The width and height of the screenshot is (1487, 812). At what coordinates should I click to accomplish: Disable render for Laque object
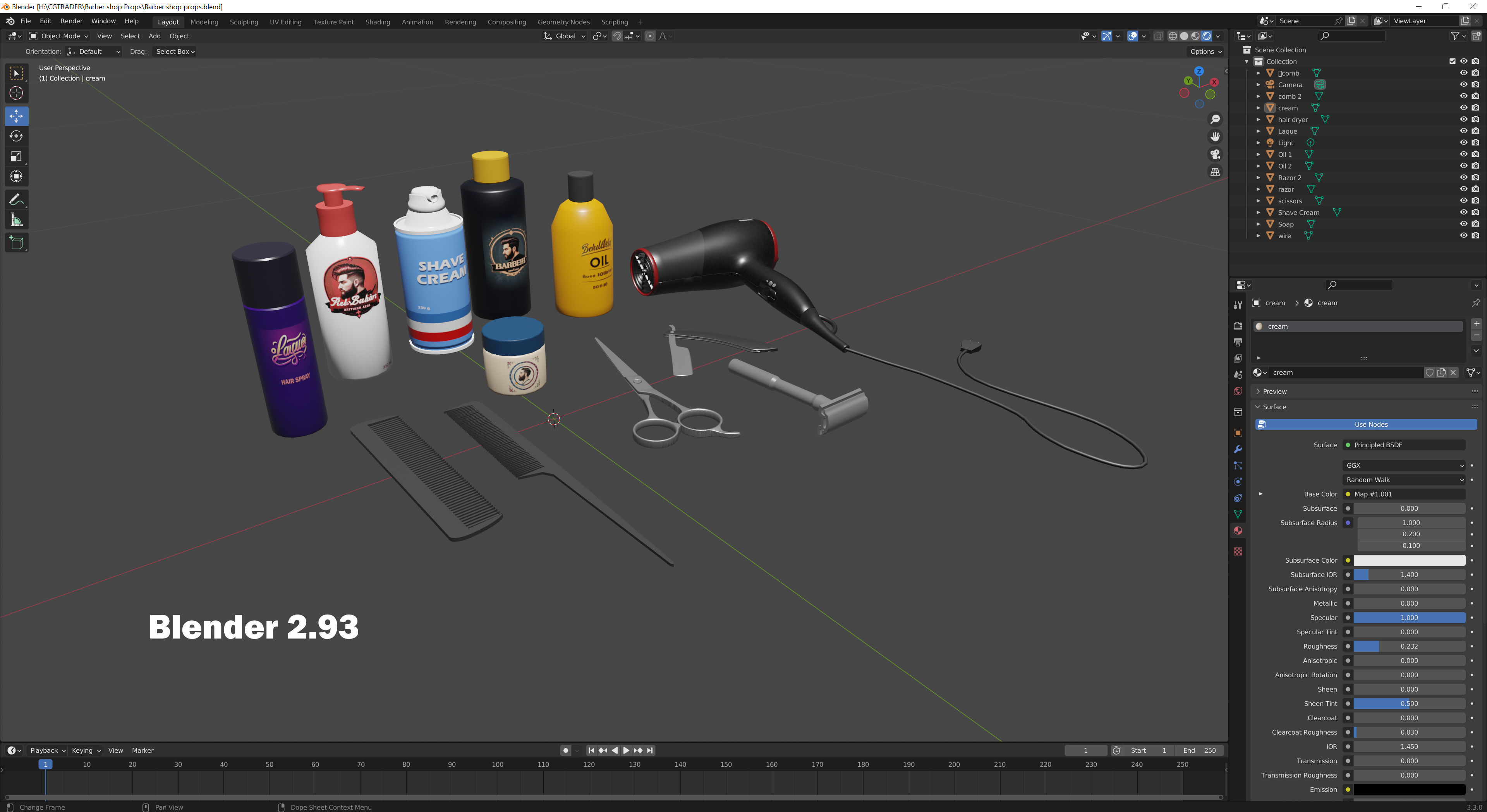[1475, 131]
